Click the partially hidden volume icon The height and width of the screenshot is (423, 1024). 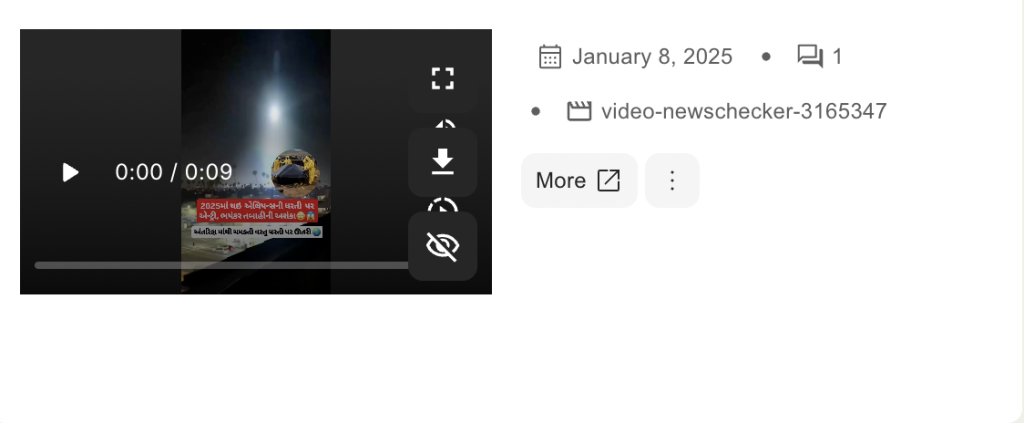click(444, 123)
